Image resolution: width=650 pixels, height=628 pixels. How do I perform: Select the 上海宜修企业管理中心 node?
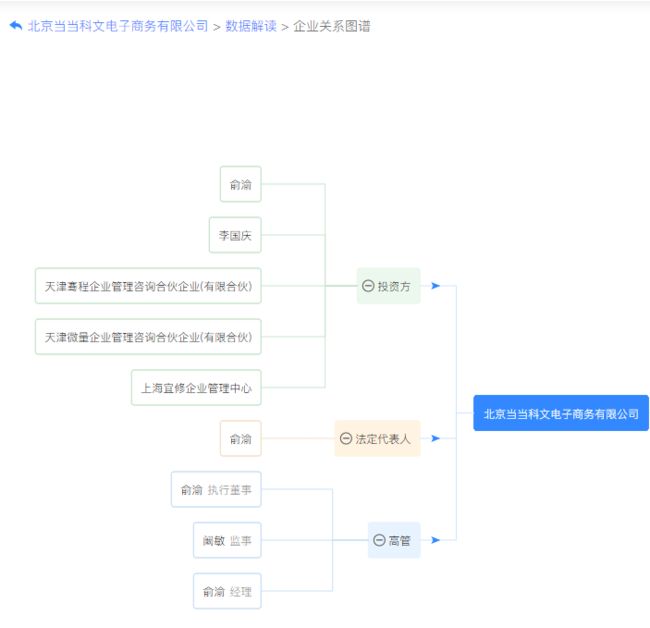click(196, 388)
